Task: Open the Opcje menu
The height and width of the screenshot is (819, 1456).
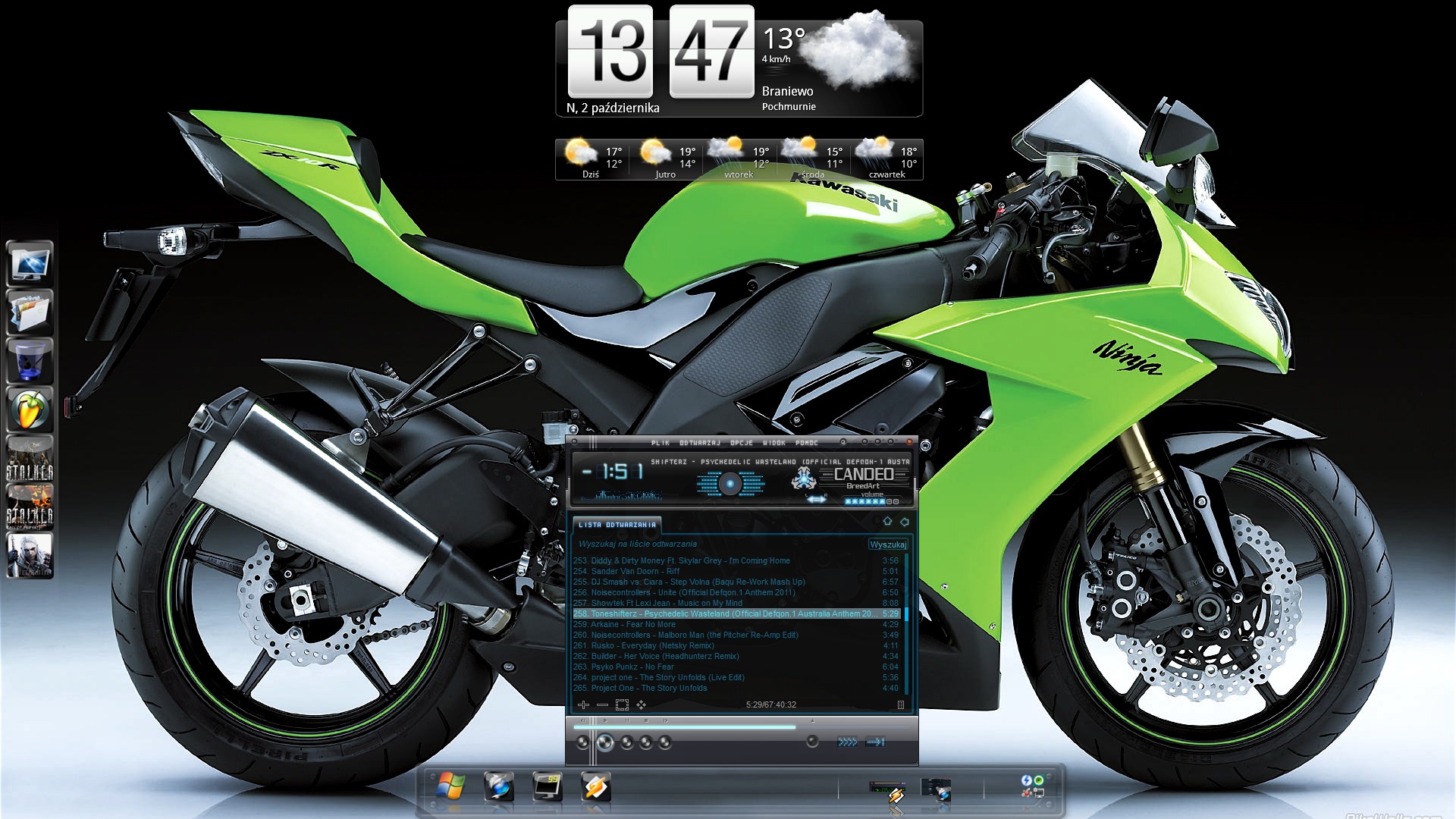Action: click(741, 443)
